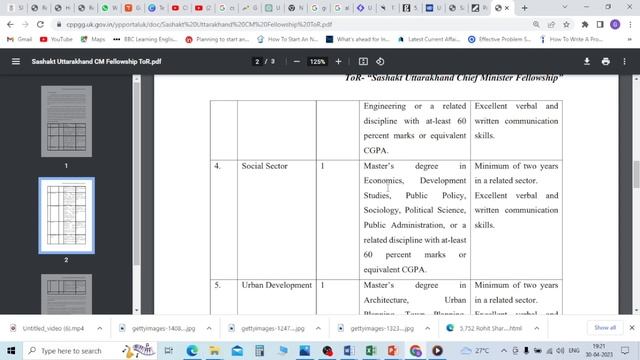Go forward in browser history

[25, 24]
